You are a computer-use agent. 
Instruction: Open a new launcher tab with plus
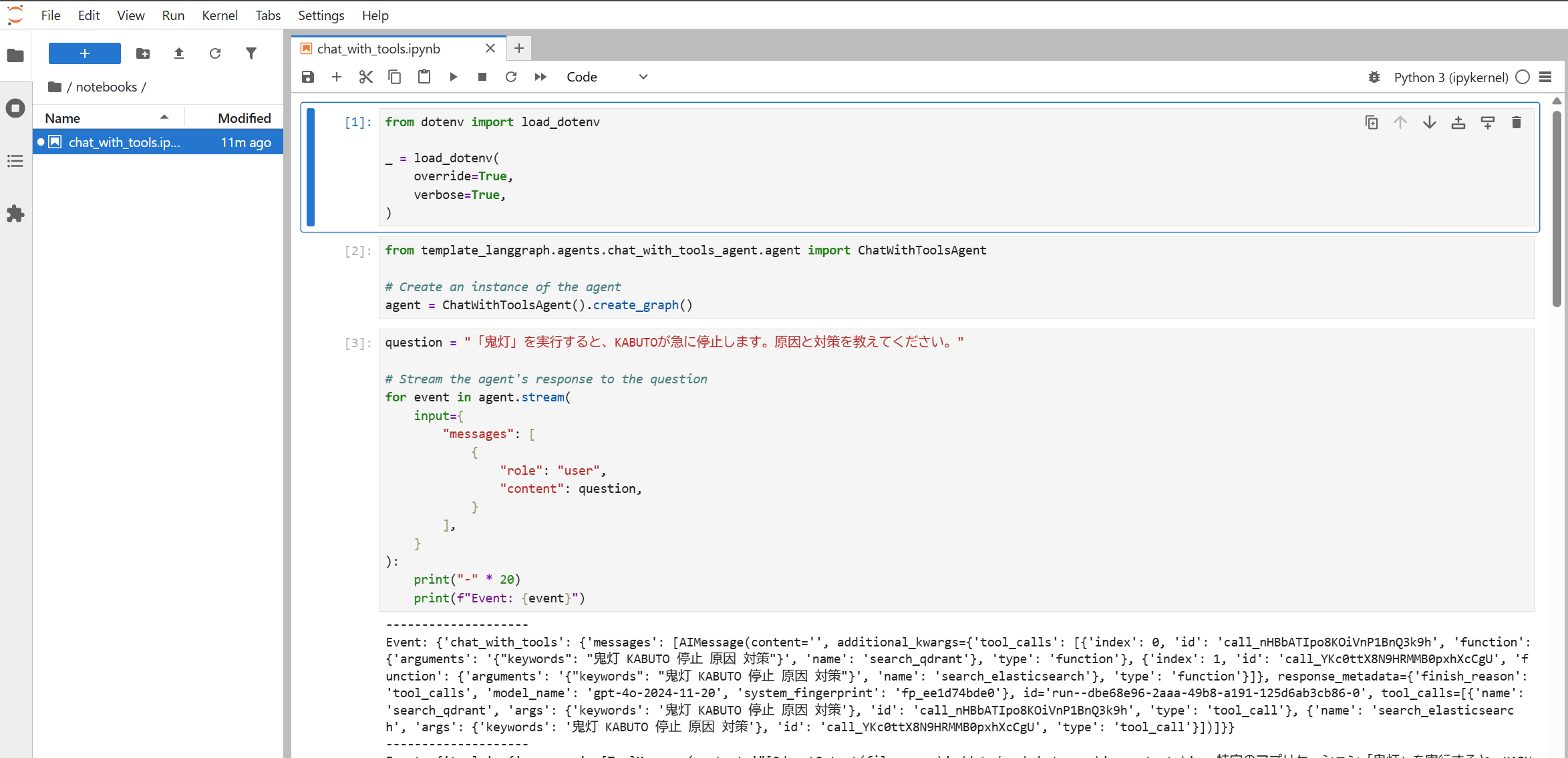[519, 48]
